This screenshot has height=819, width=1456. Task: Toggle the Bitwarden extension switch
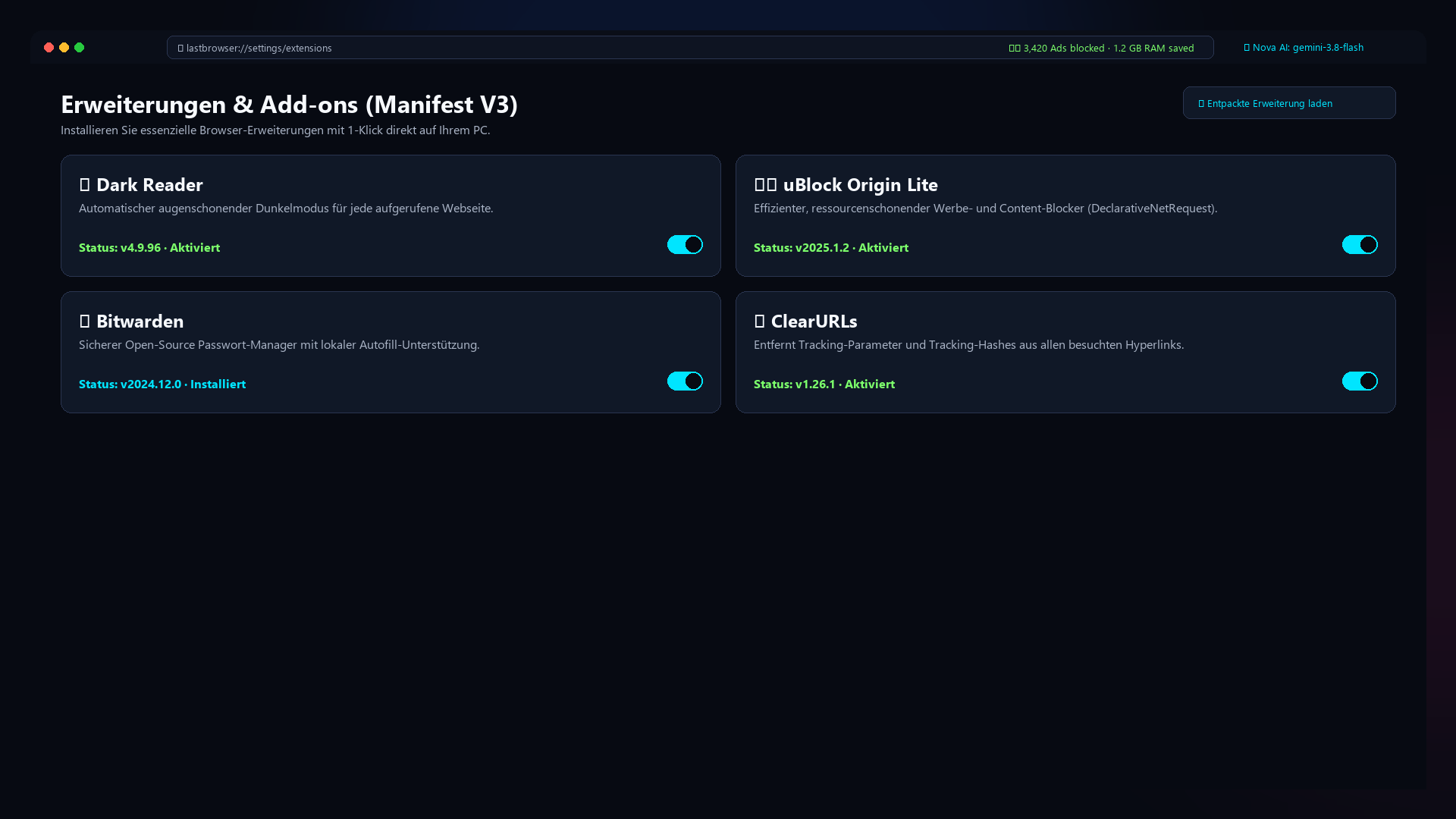click(x=685, y=381)
